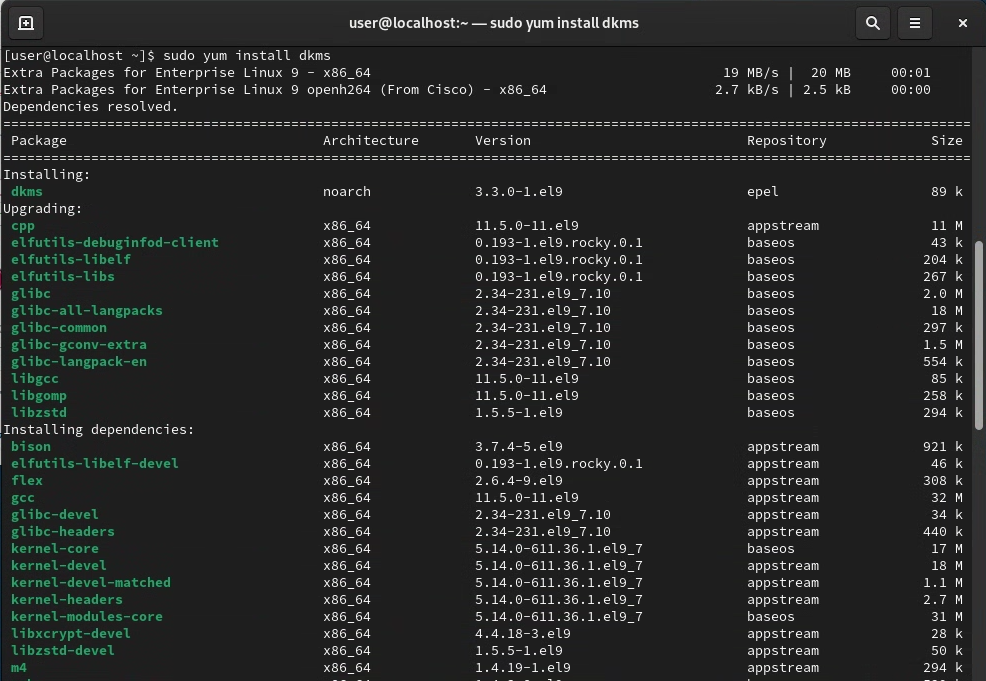This screenshot has height=681, width=986.
Task: Click the window title text
Action: pyautogui.click(x=494, y=23)
